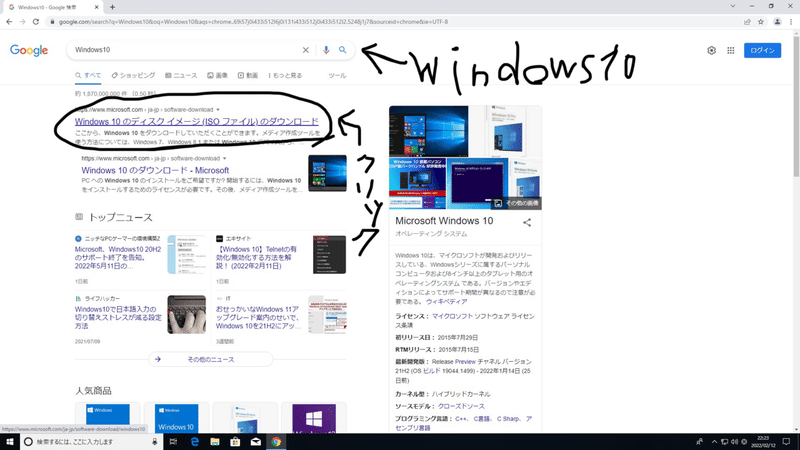
Task: Open news about Windows10 20H2 サポート終了
Action: tap(118, 258)
